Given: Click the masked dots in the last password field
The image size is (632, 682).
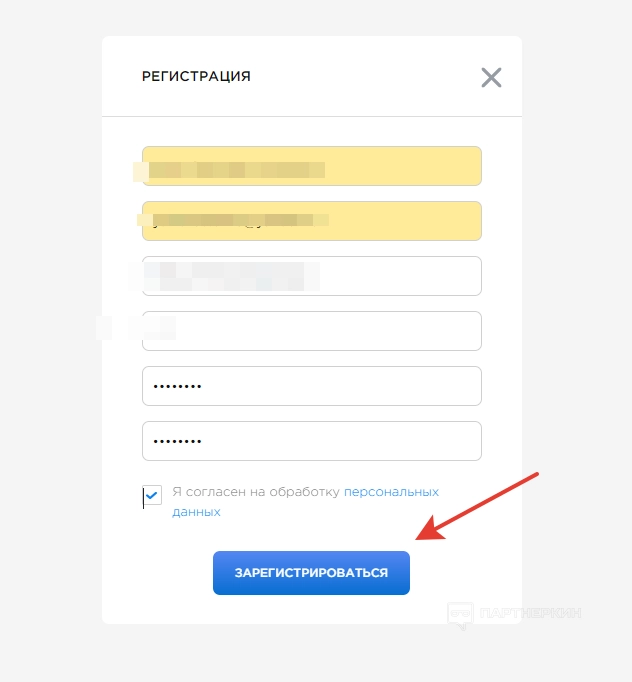Looking at the screenshot, I should point(175,441).
